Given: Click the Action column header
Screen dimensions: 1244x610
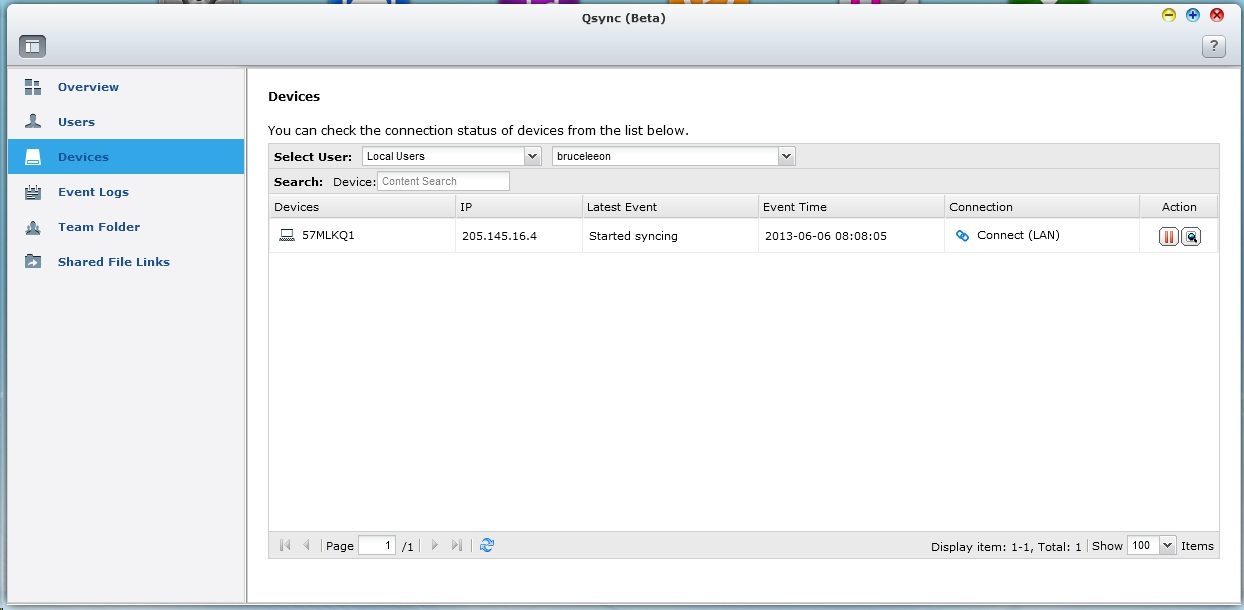Looking at the screenshot, I should click(x=1179, y=207).
